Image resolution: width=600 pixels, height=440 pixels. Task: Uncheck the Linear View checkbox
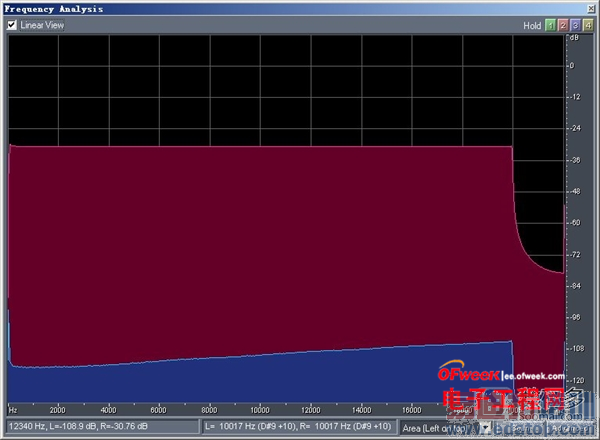[x=12, y=25]
